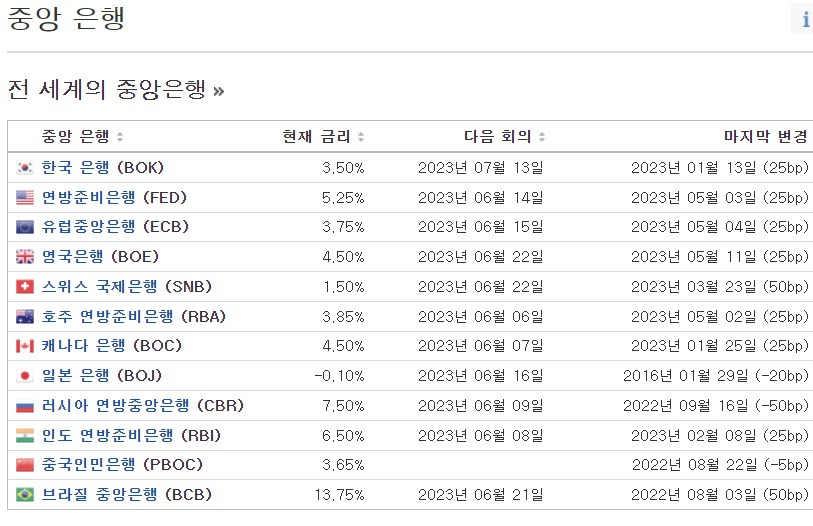Click RBA next meeting 2023년 06월 06일

point(481,317)
